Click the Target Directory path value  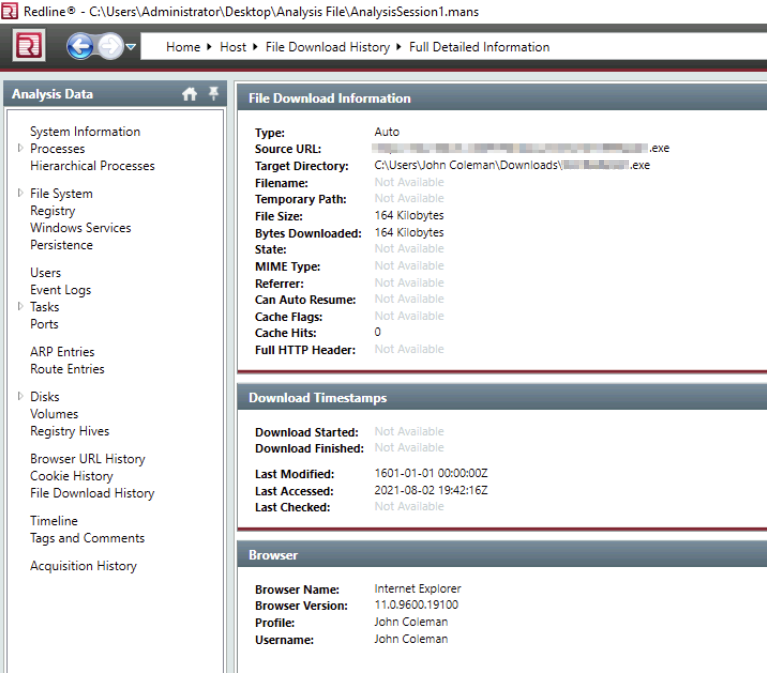512,165
